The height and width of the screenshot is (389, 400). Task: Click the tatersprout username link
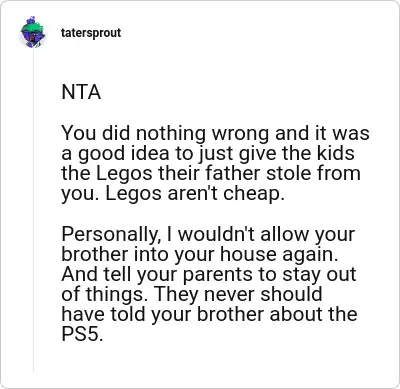tap(91, 33)
